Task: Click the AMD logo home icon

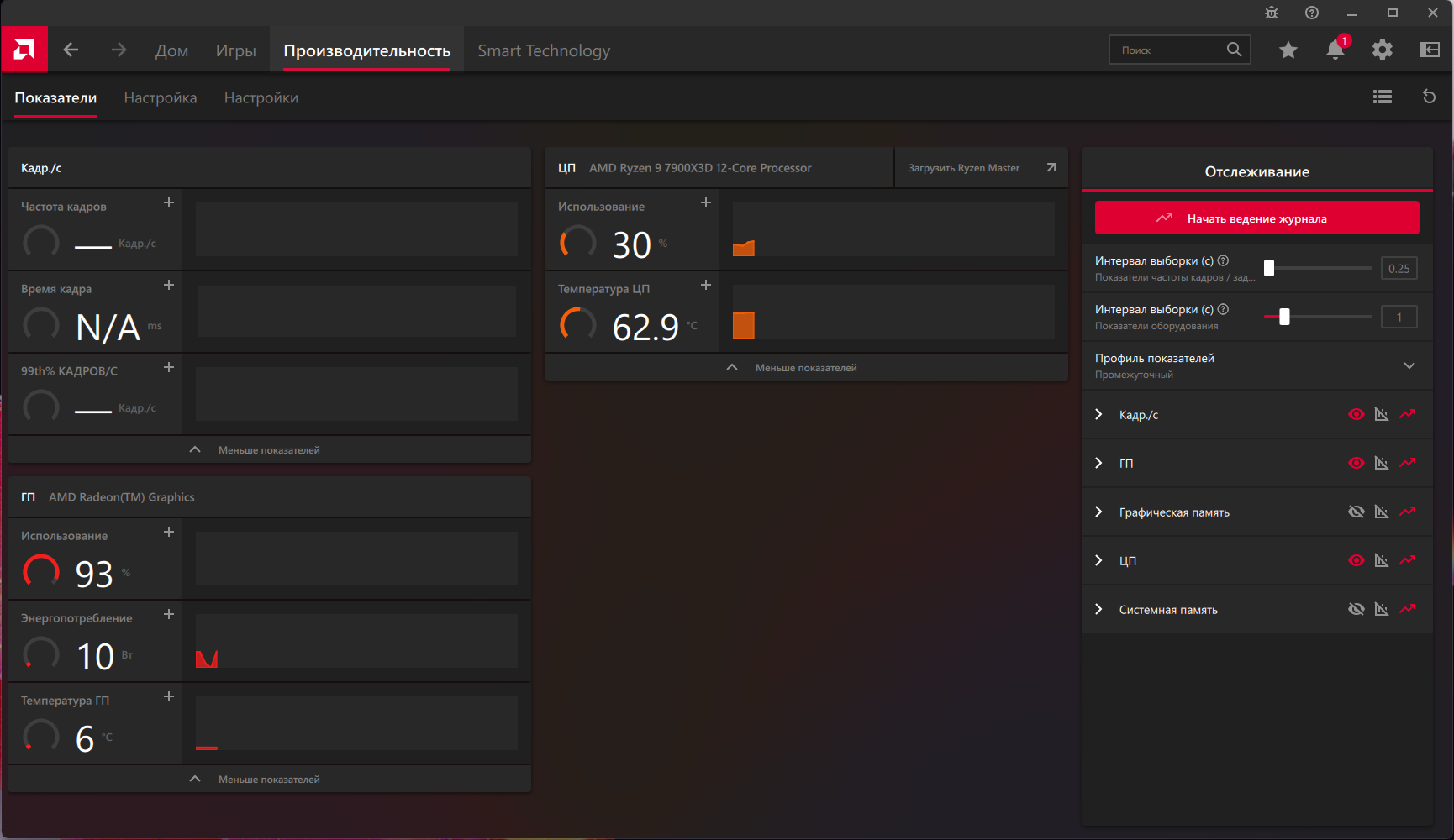Action: click(x=24, y=50)
